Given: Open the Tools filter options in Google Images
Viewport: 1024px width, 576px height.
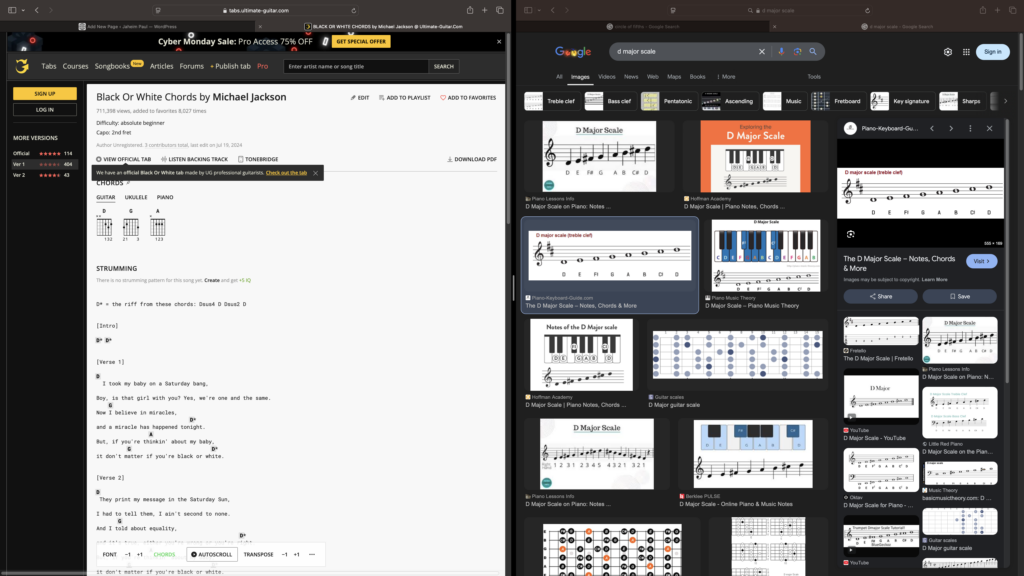Looking at the screenshot, I should pyautogui.click(x=814, y=76).
